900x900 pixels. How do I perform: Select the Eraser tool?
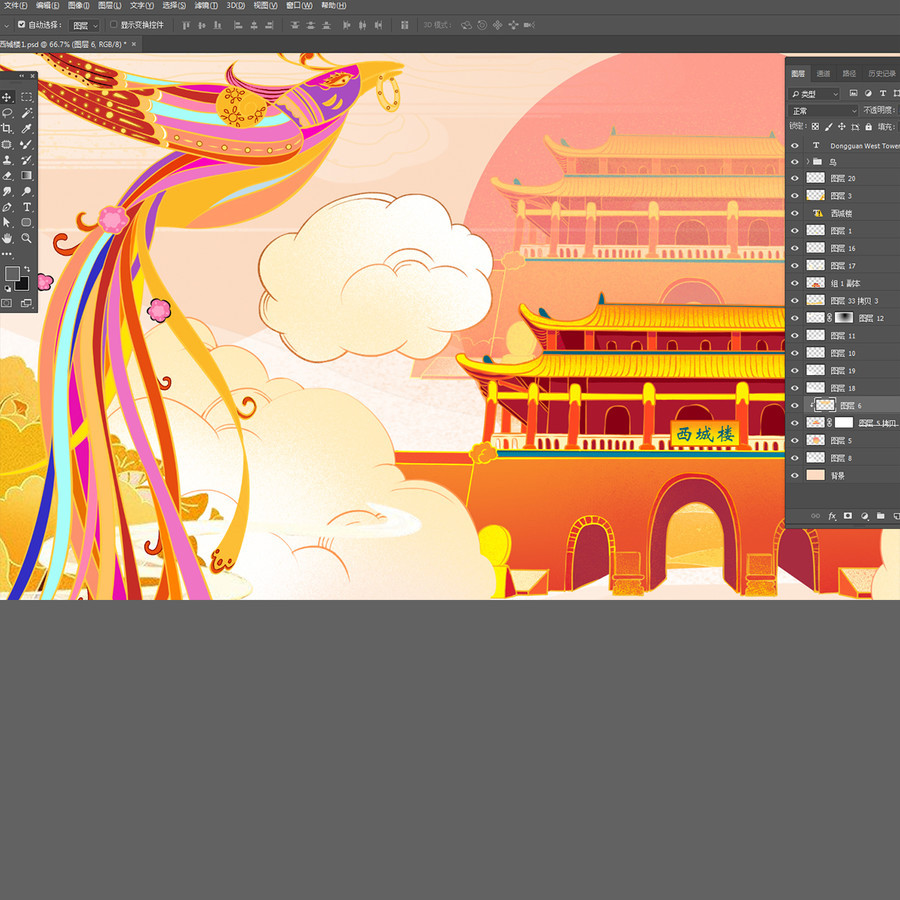click(7, 176)
